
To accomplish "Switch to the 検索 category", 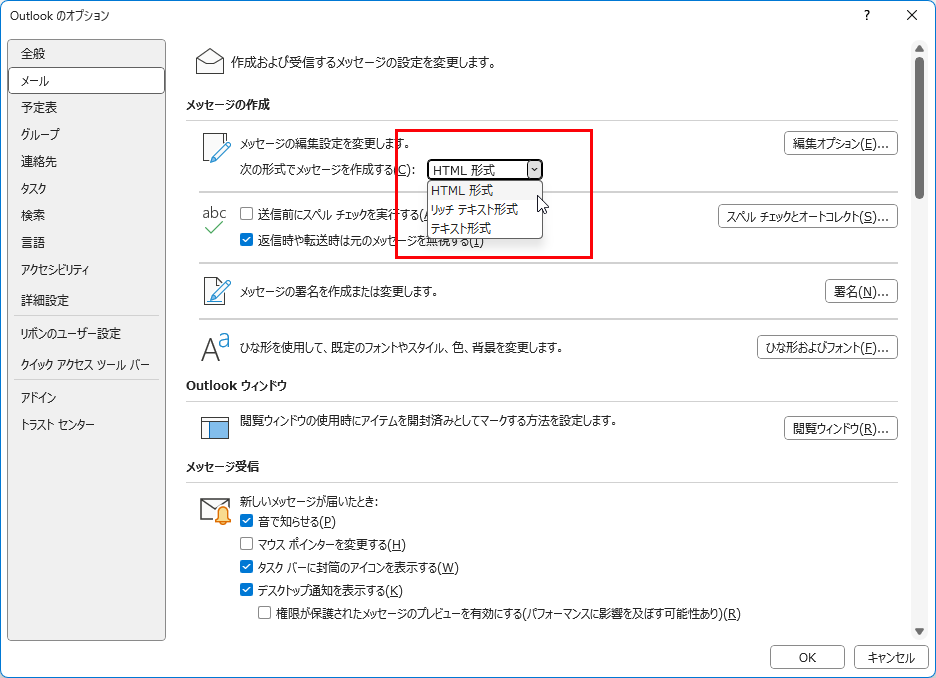I will (x=87, y=215).
